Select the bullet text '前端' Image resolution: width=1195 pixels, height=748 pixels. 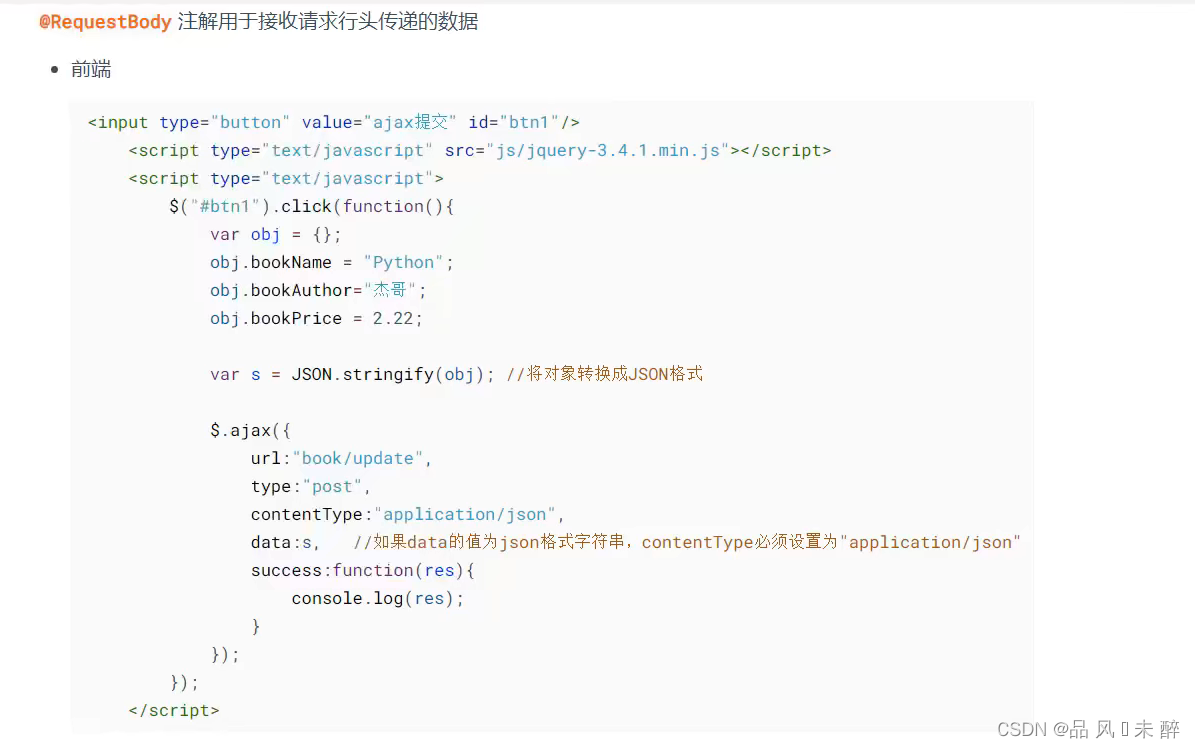click(x=91, y=69)
